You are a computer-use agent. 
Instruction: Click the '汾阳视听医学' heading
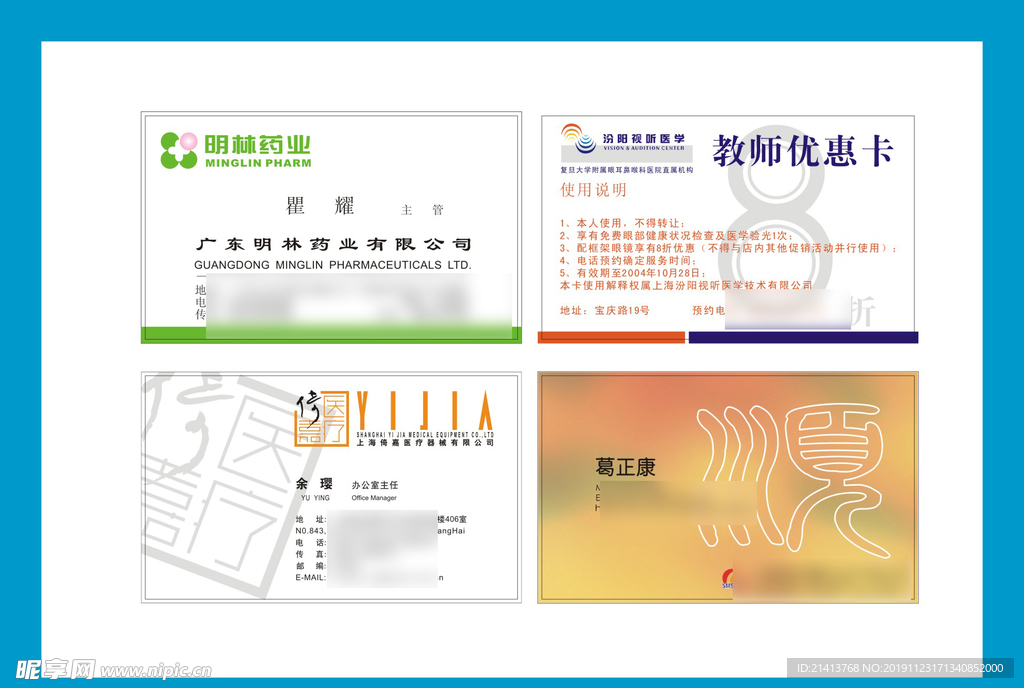[x=643, y=138]
